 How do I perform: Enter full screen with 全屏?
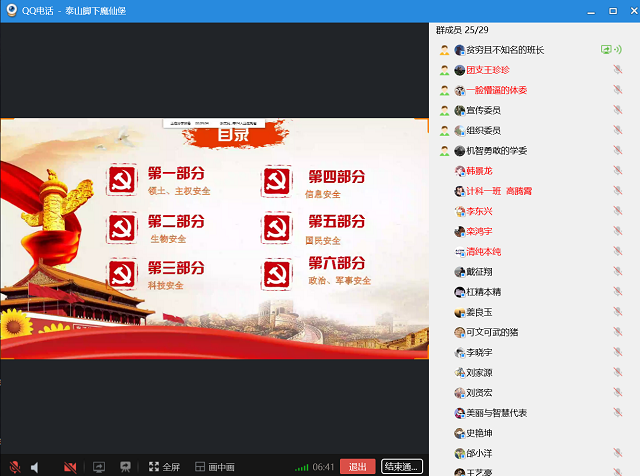pyautogui.click(x=164, y=466)
